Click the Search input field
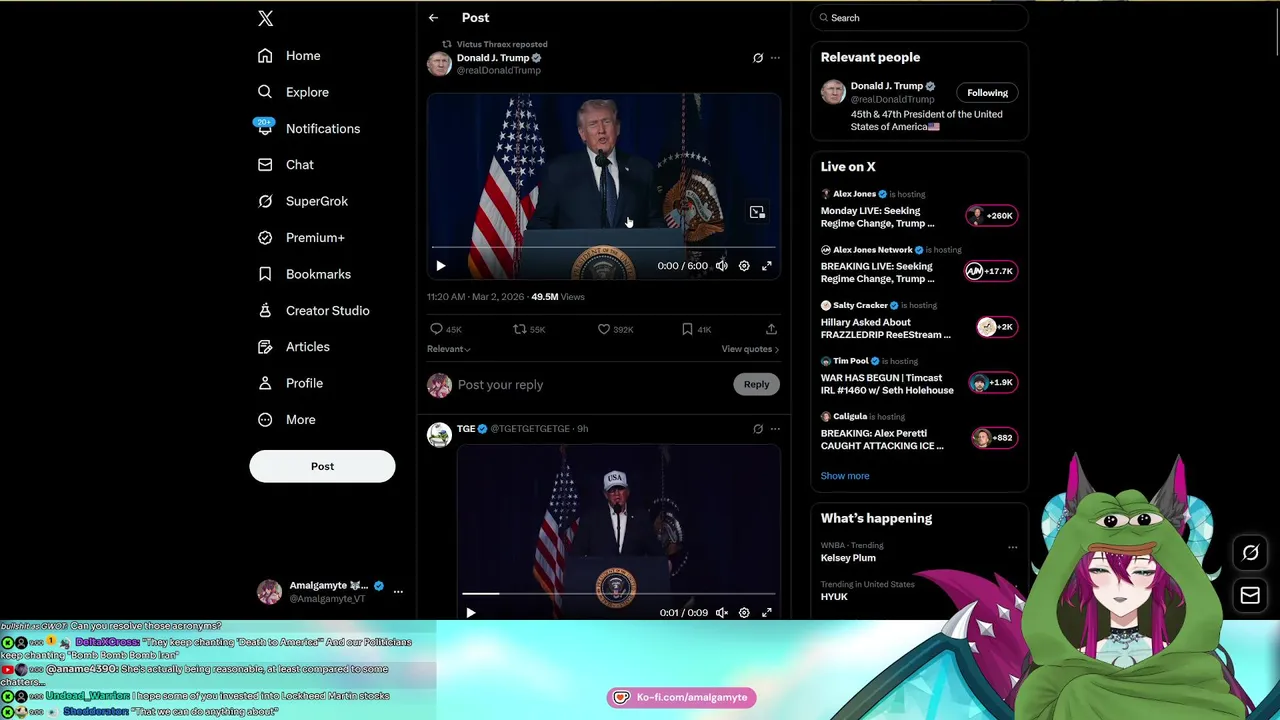 click(x=919, y=18)
